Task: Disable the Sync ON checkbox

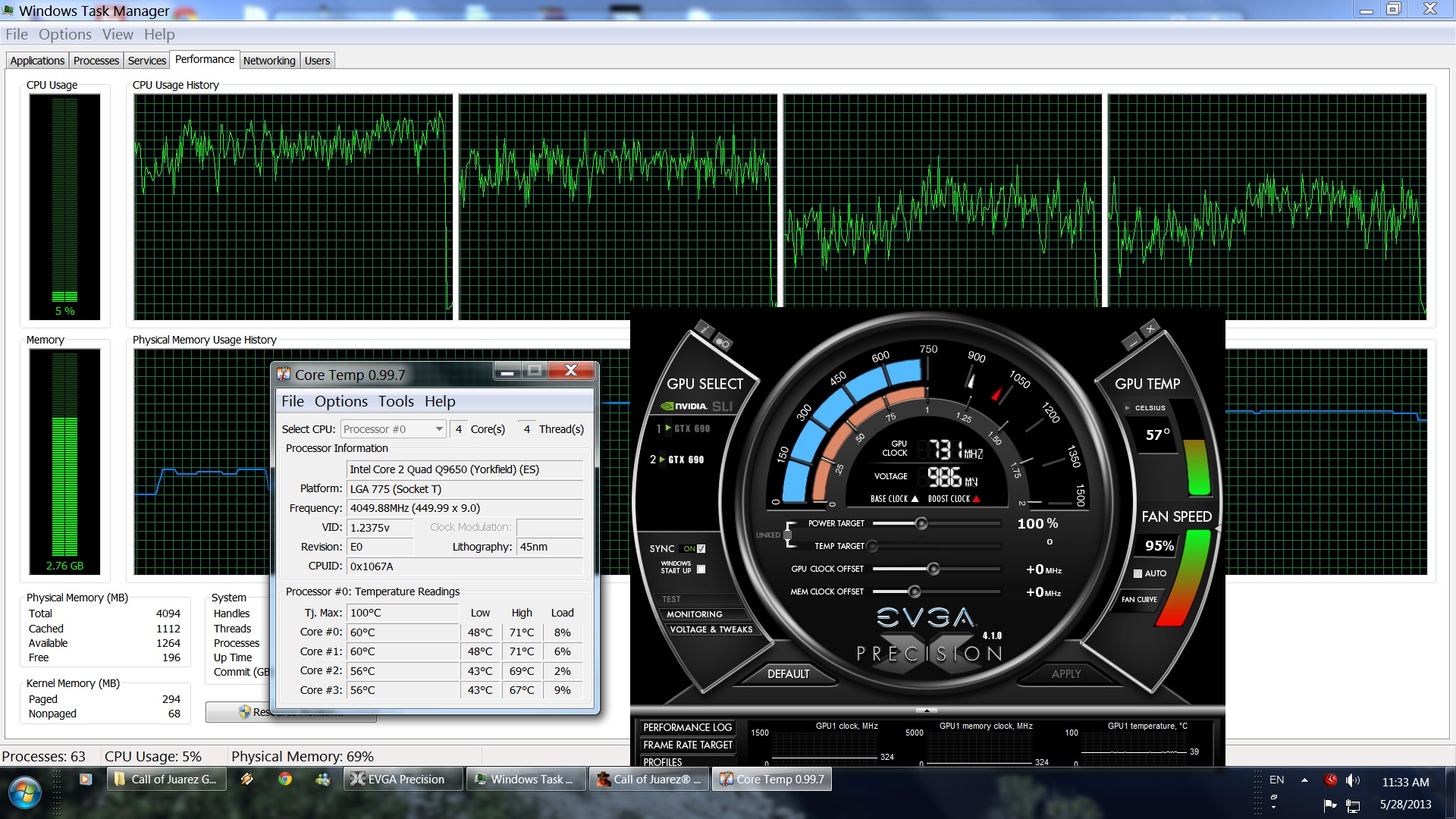Action: click(701, 548)
